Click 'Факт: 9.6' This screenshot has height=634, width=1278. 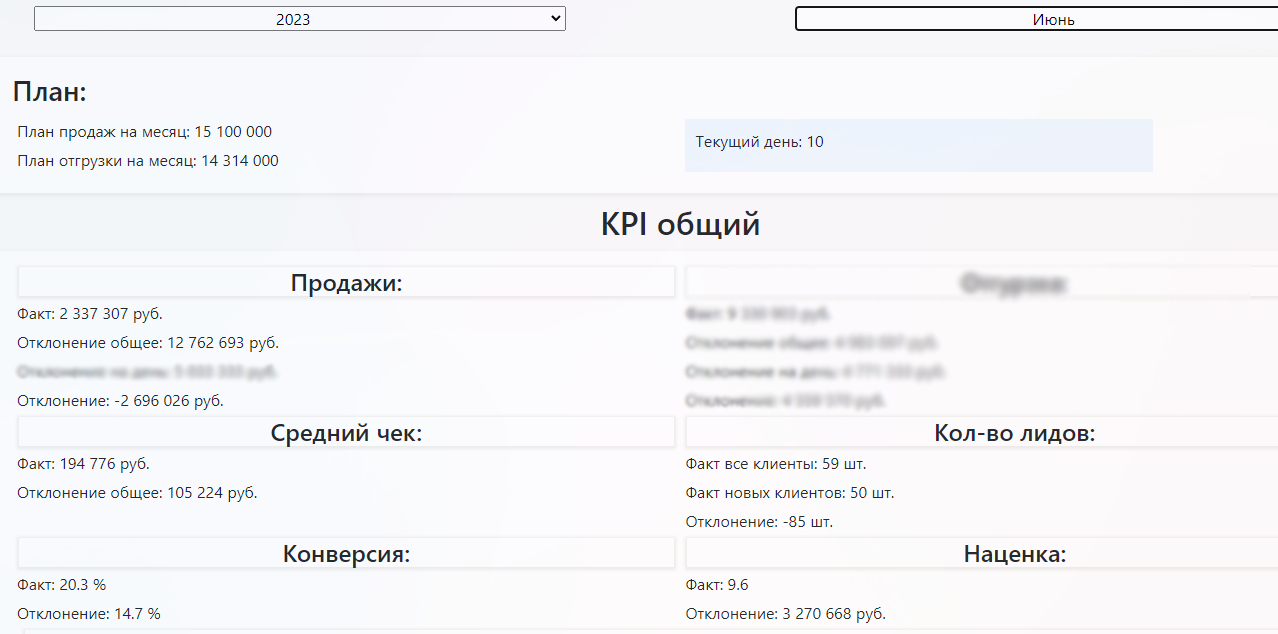(717, 585)
